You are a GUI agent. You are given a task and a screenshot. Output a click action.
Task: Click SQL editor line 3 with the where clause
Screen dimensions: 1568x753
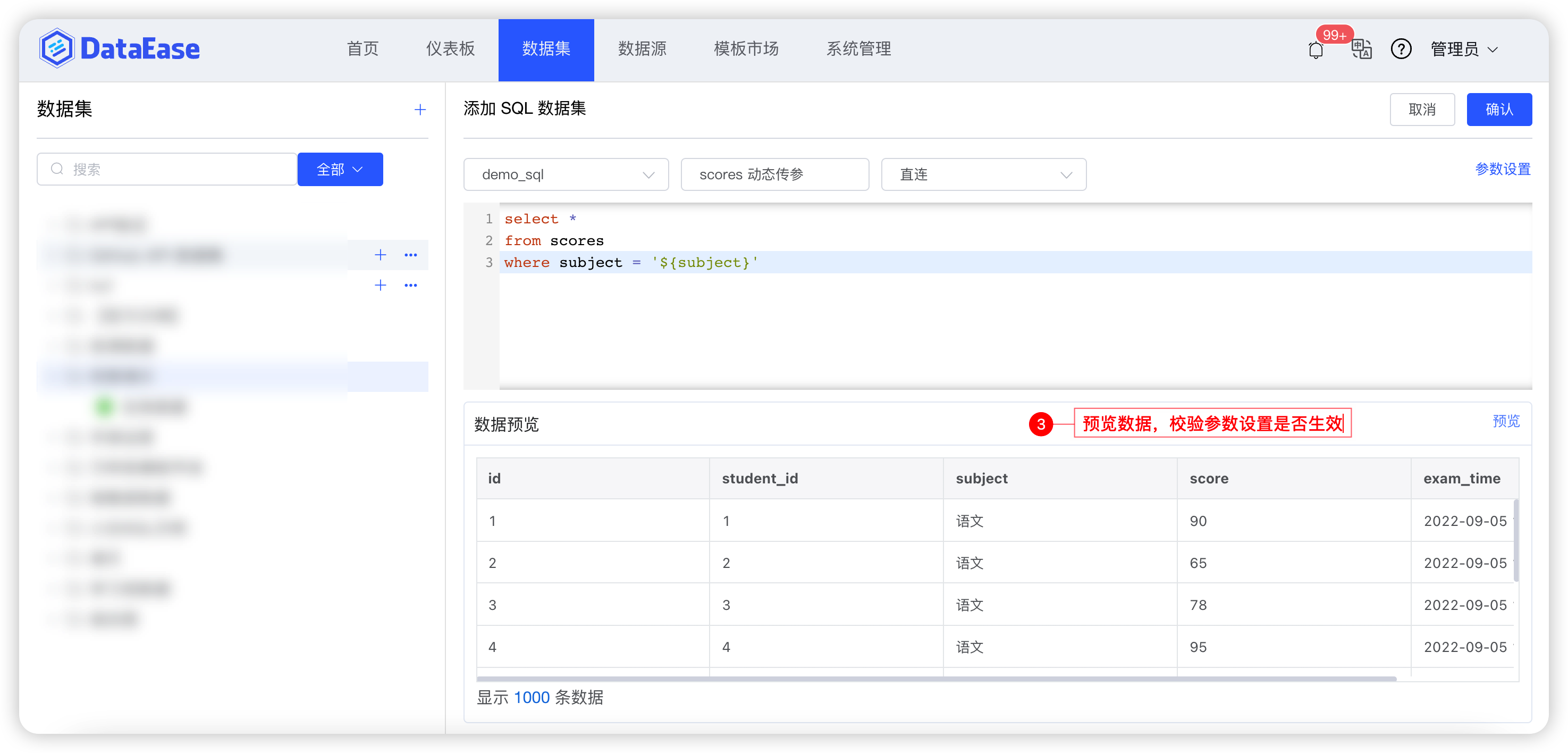[1015, 263]
